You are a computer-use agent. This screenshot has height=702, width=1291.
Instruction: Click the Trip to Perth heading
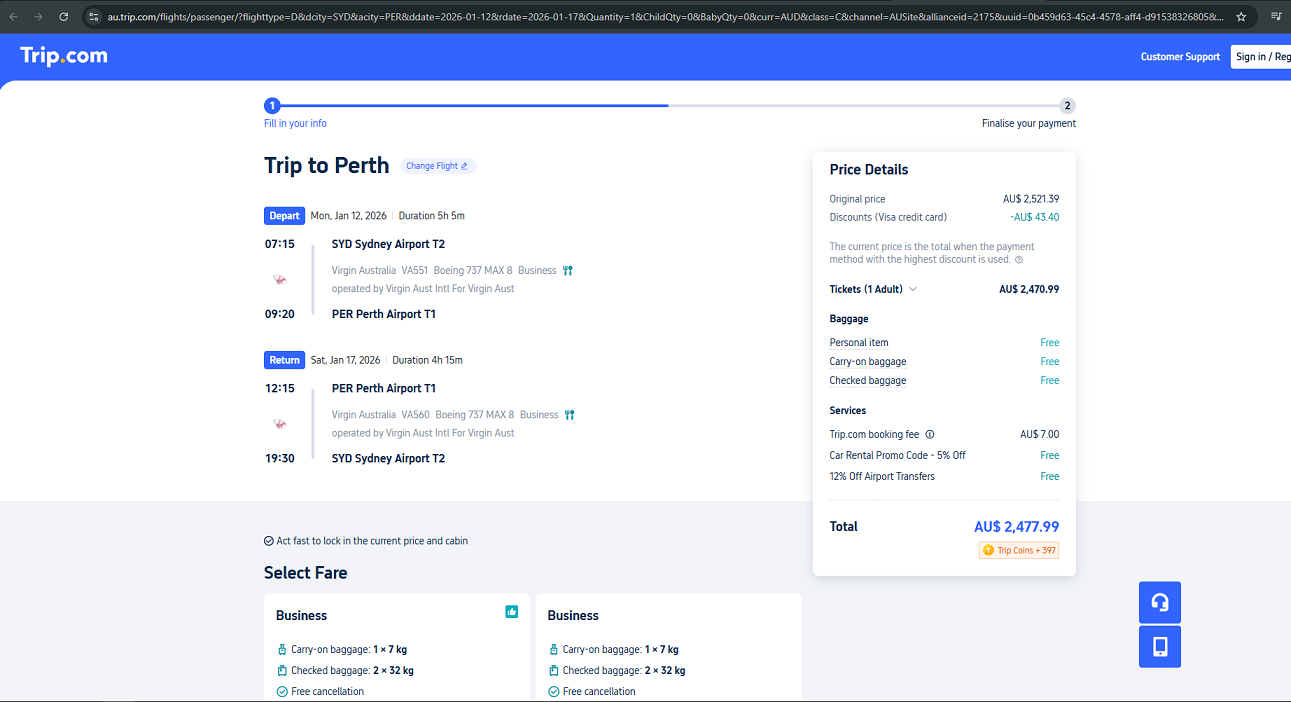(327, 166)
